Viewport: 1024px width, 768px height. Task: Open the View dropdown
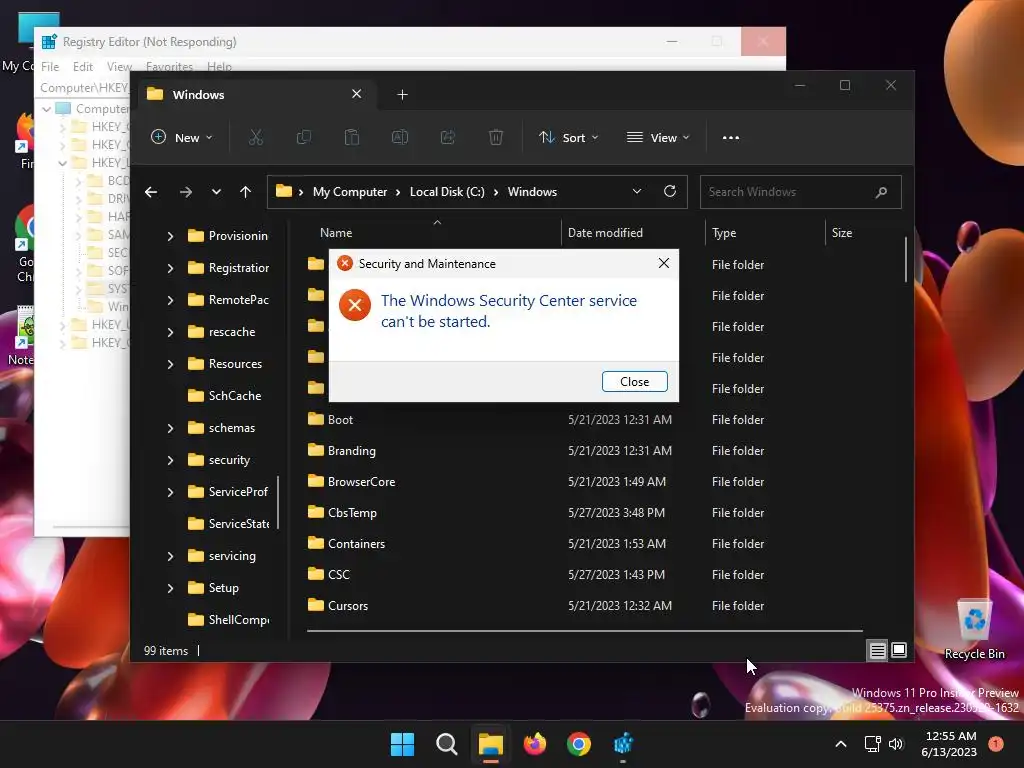658,138
